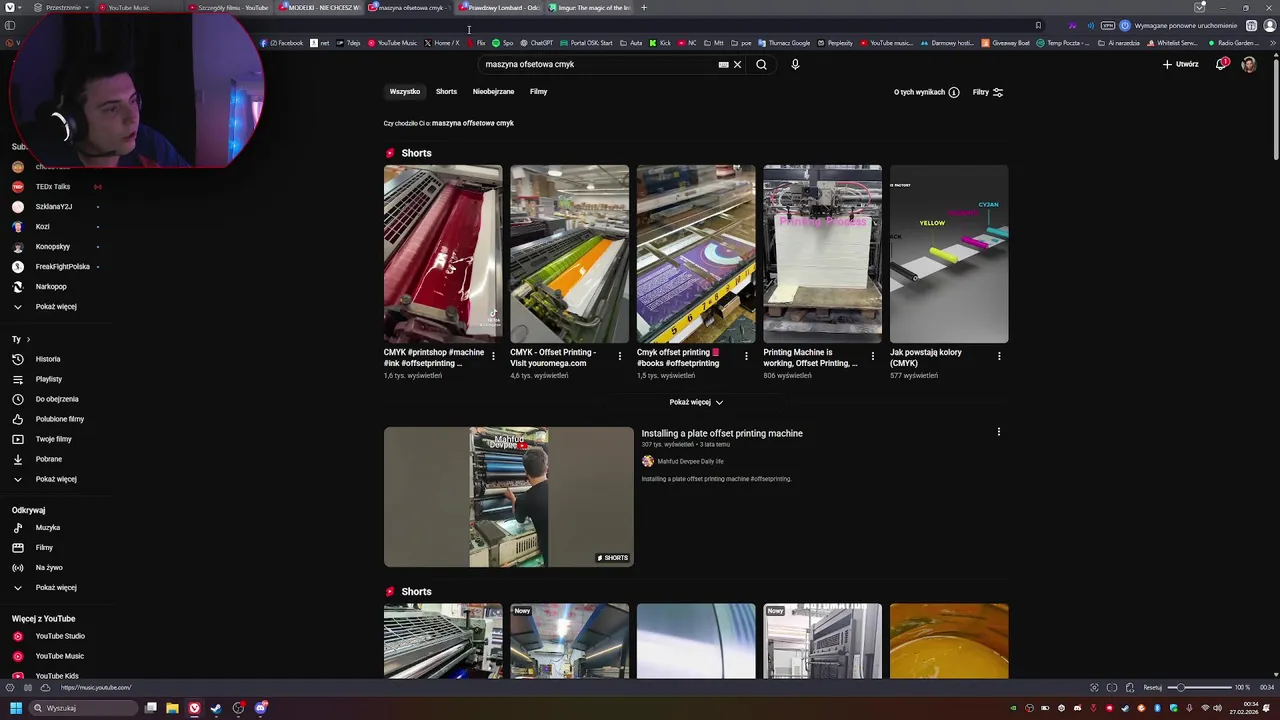Open a new browser tab with plus

click(x=644, y=8)
